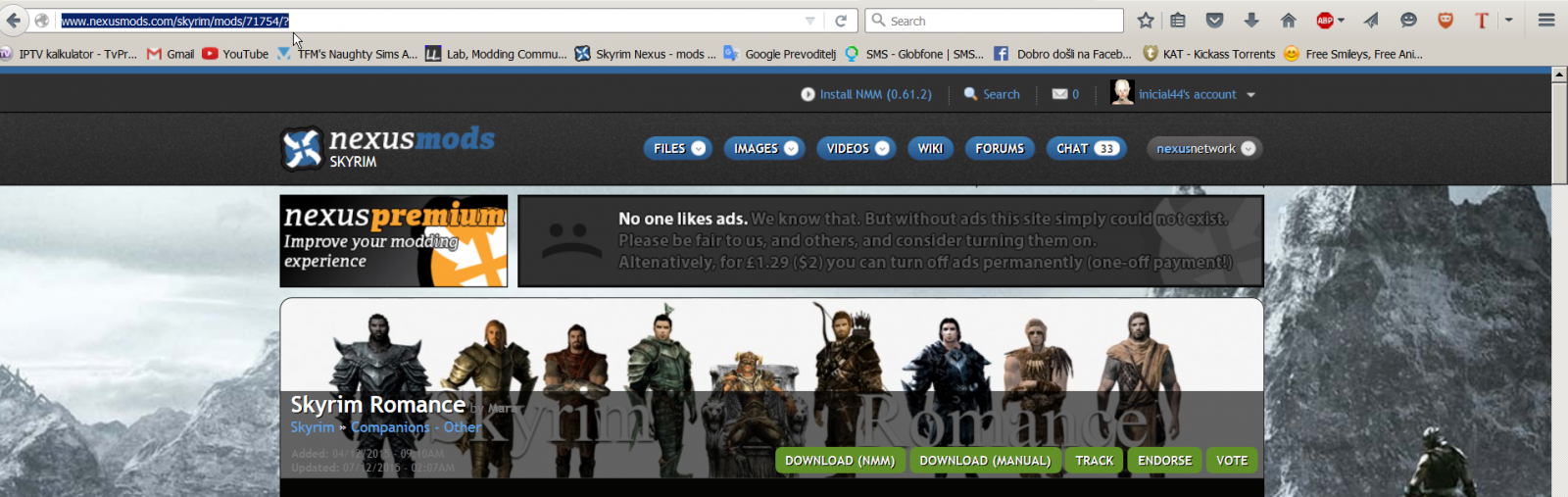Focus the browser Search box
The height and width of the screenshot is (497, 1568).
tap(994, 21)
